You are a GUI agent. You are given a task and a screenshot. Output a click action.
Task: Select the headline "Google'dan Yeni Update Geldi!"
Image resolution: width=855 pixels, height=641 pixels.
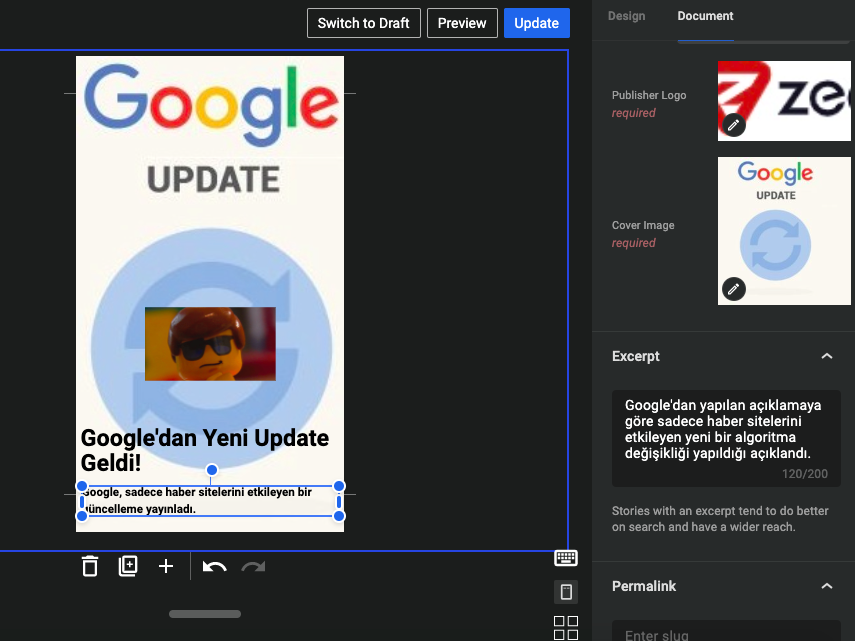click(x=205, y=450)
